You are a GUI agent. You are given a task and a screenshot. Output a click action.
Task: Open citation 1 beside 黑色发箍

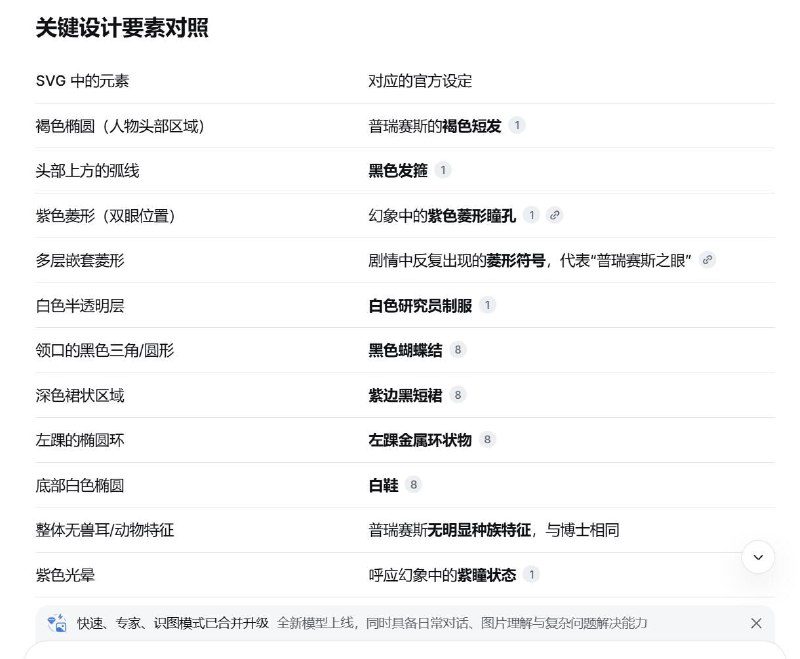443,170
